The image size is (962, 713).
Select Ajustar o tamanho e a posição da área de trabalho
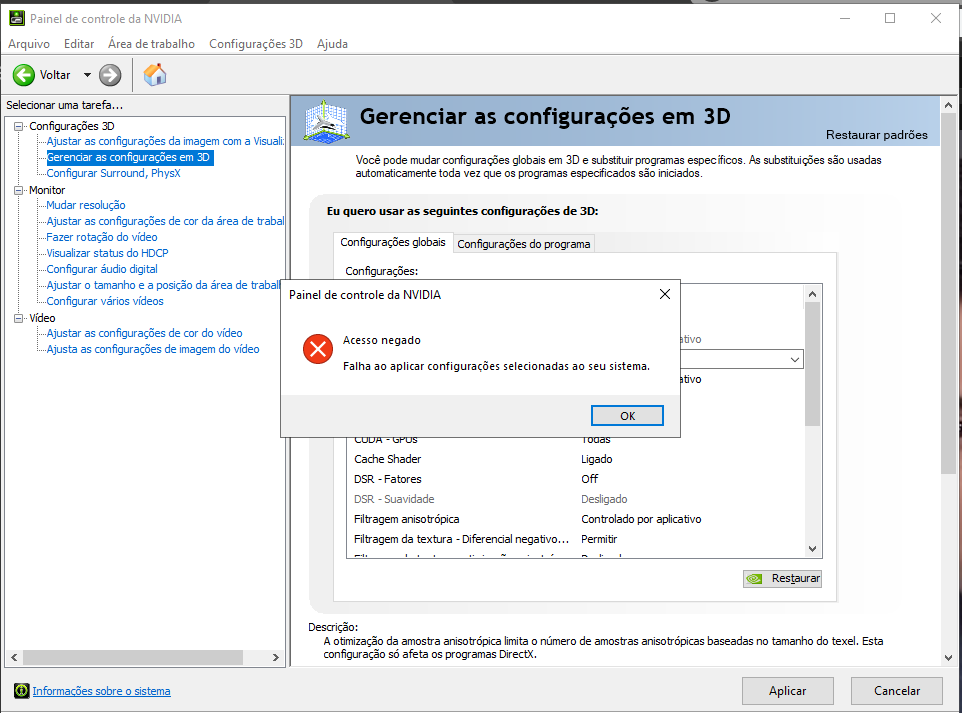[163, 285]
